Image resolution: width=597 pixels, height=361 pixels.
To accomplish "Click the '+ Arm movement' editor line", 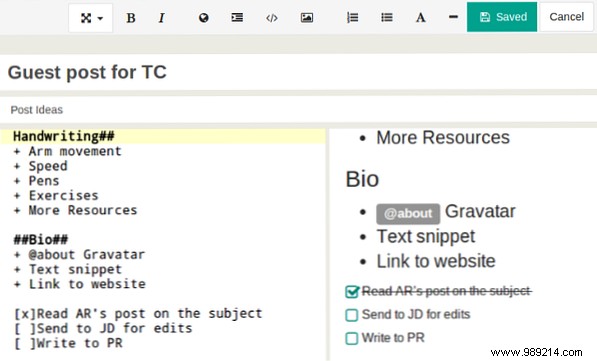I will tap(67, 151).
